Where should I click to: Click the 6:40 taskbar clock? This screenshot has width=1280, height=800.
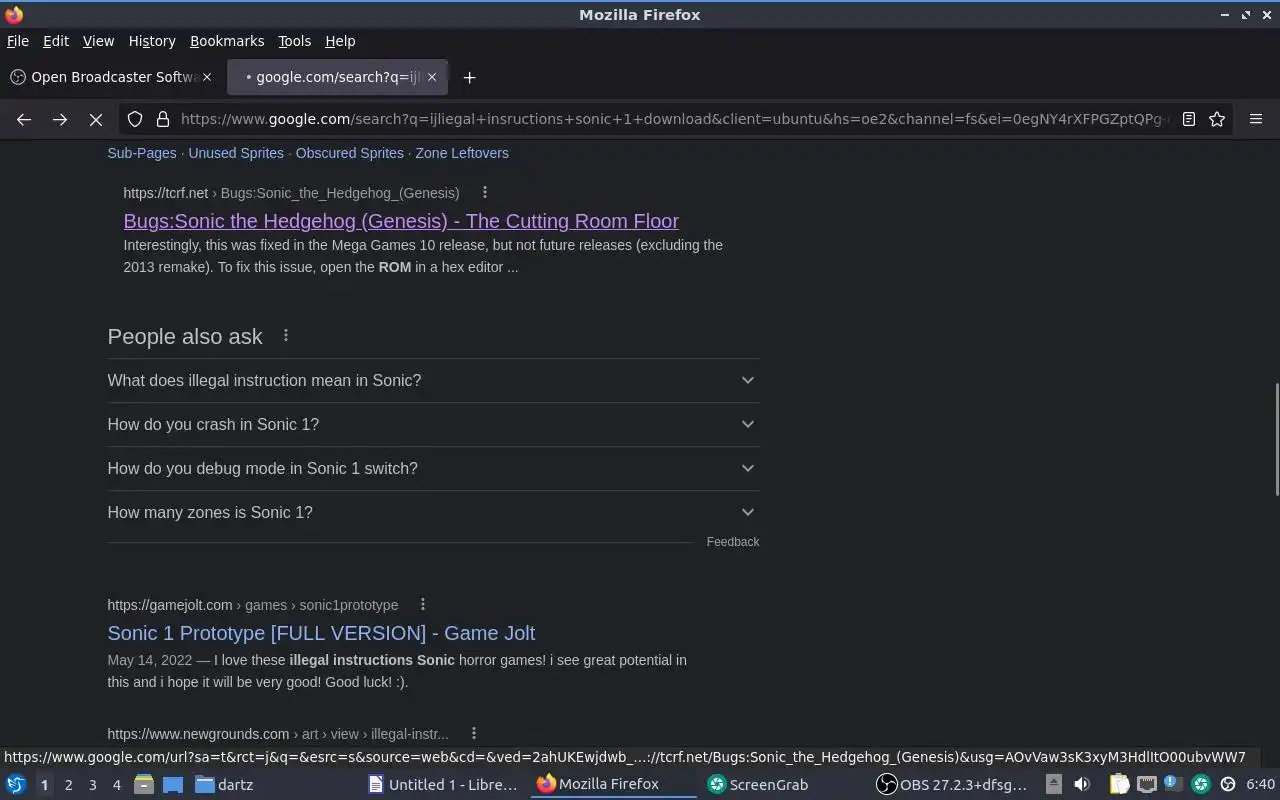1260,784
